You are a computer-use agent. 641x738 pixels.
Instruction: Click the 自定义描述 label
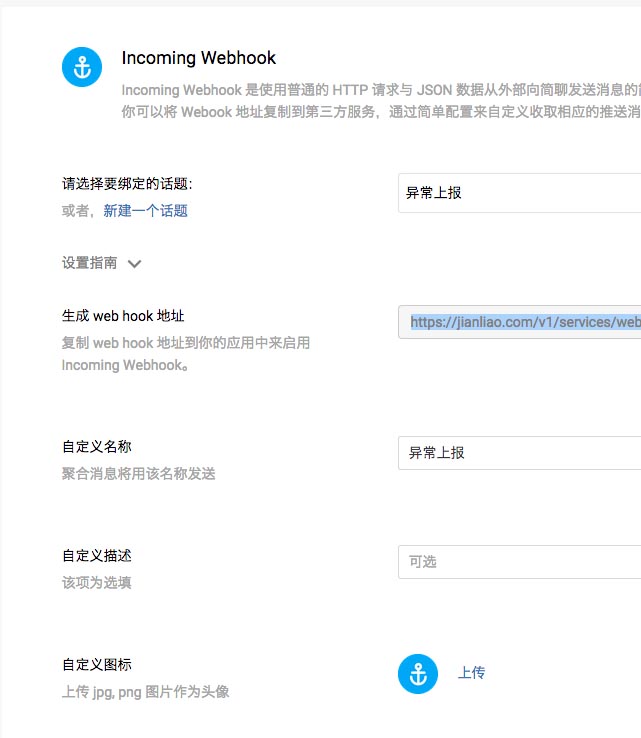coord(96,556)
